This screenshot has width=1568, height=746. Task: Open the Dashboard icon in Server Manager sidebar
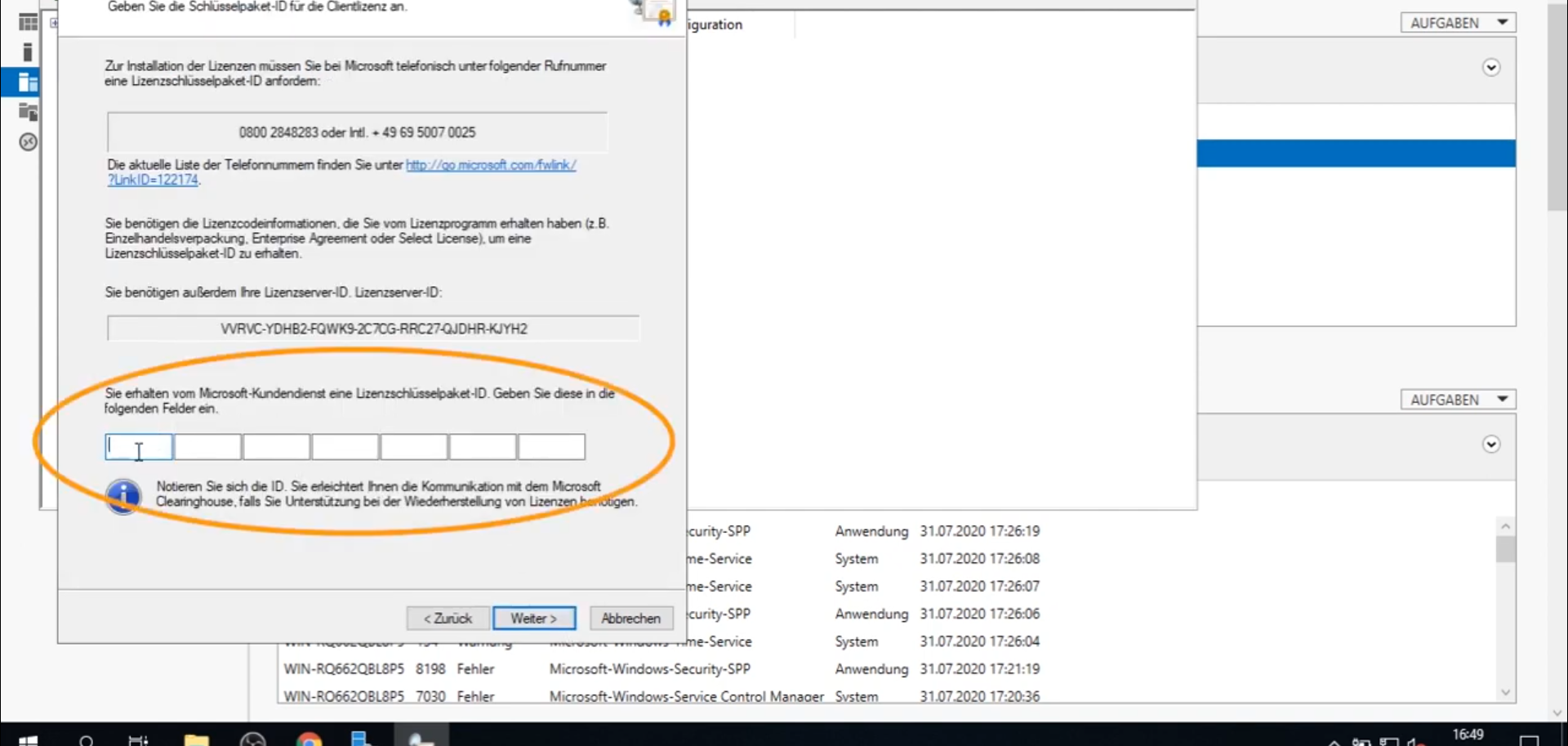(28, 22)
